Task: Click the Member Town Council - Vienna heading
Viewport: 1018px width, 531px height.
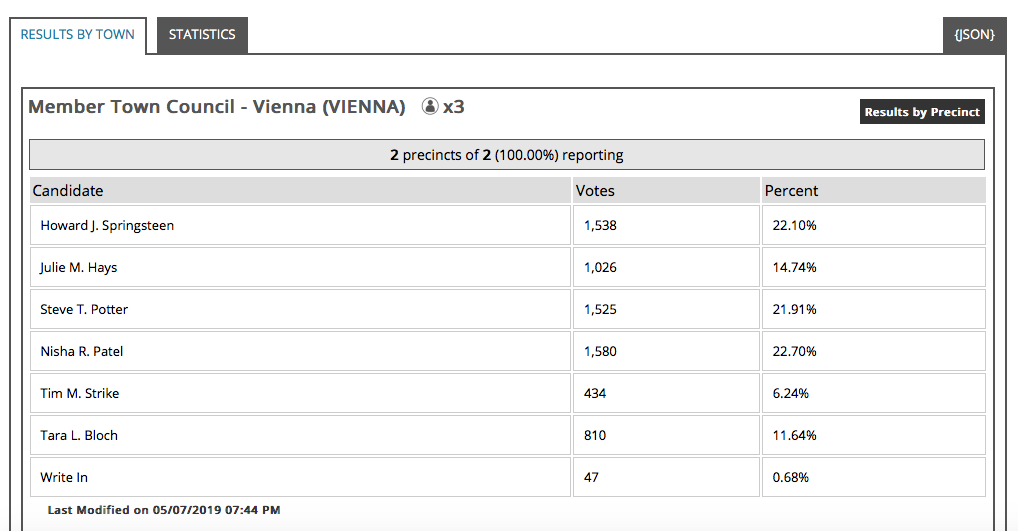Action: (217, 106)
